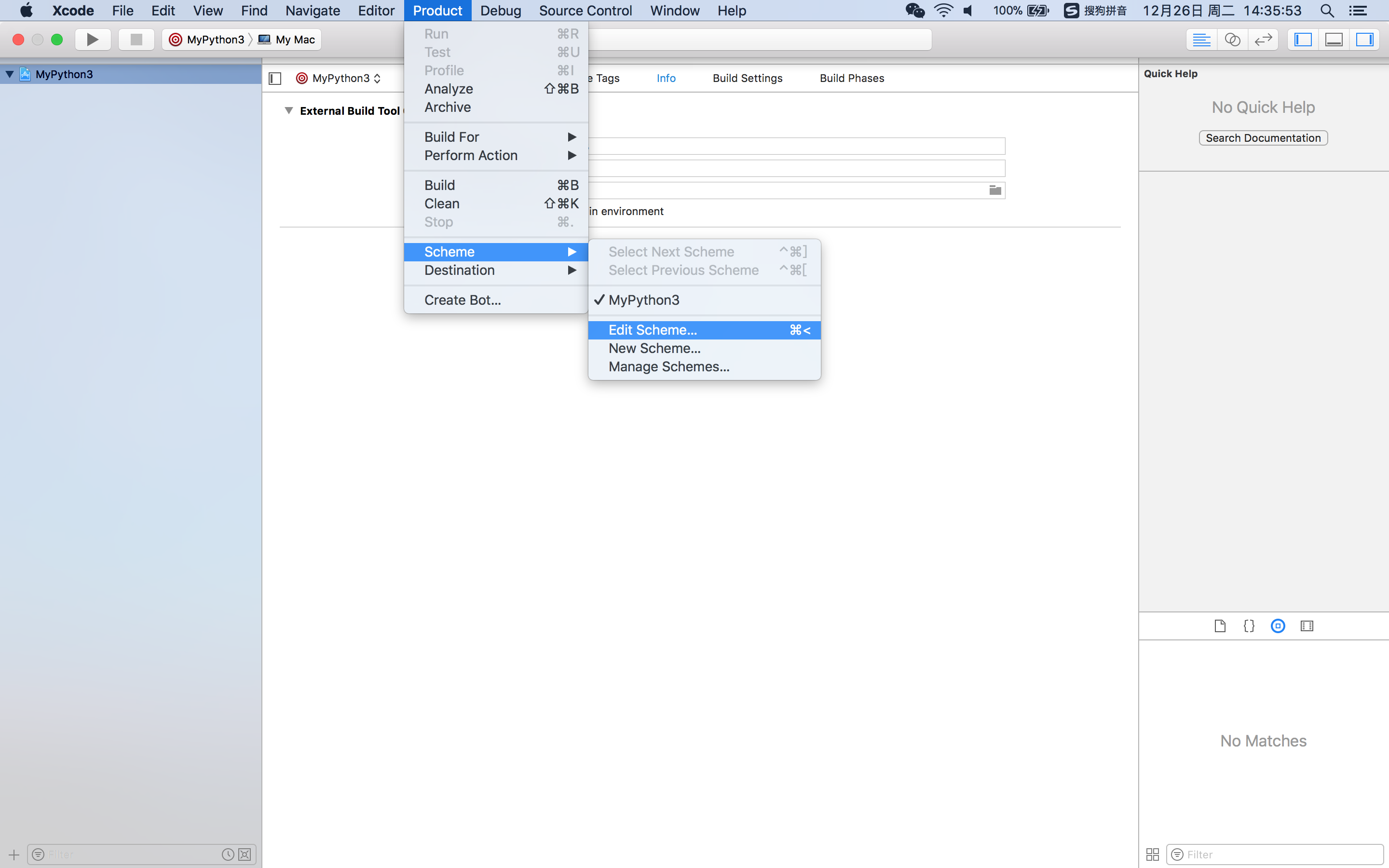Open Wi-Fi status menu
This screenshot has width=1389, height=868.
(x=943, y=10)
